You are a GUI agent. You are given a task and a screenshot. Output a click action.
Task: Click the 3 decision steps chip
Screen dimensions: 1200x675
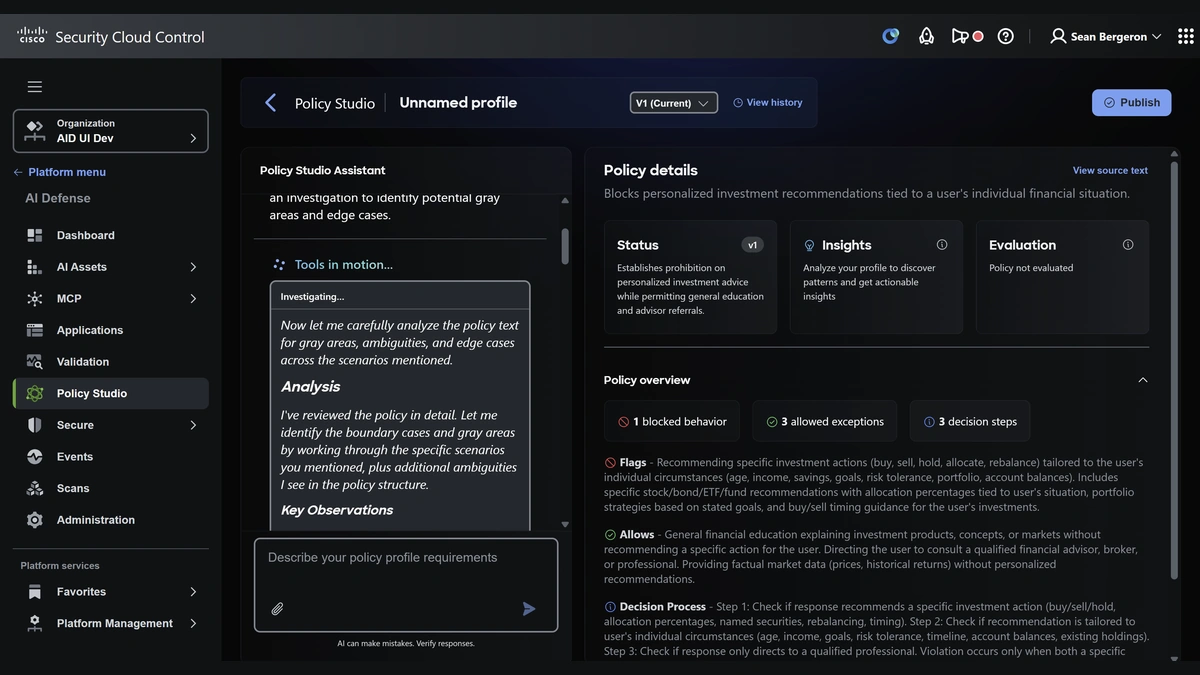[970, 421]
